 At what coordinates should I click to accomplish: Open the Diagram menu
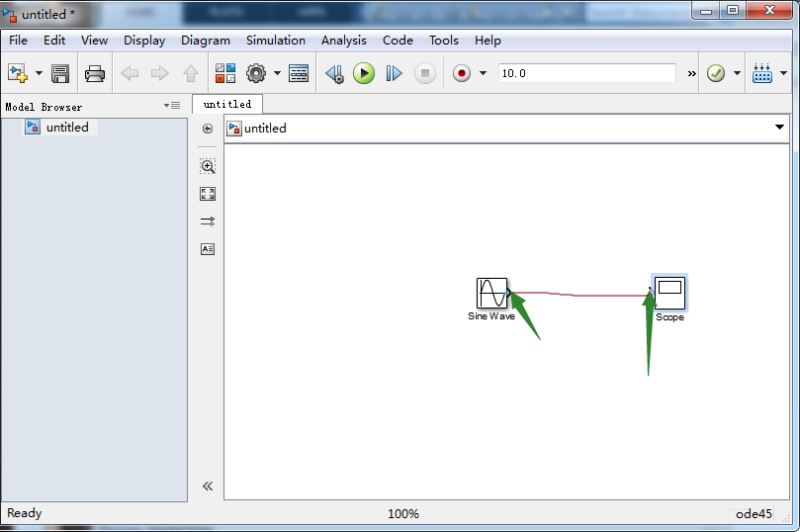pyautogui.click(x=206, y=40)
